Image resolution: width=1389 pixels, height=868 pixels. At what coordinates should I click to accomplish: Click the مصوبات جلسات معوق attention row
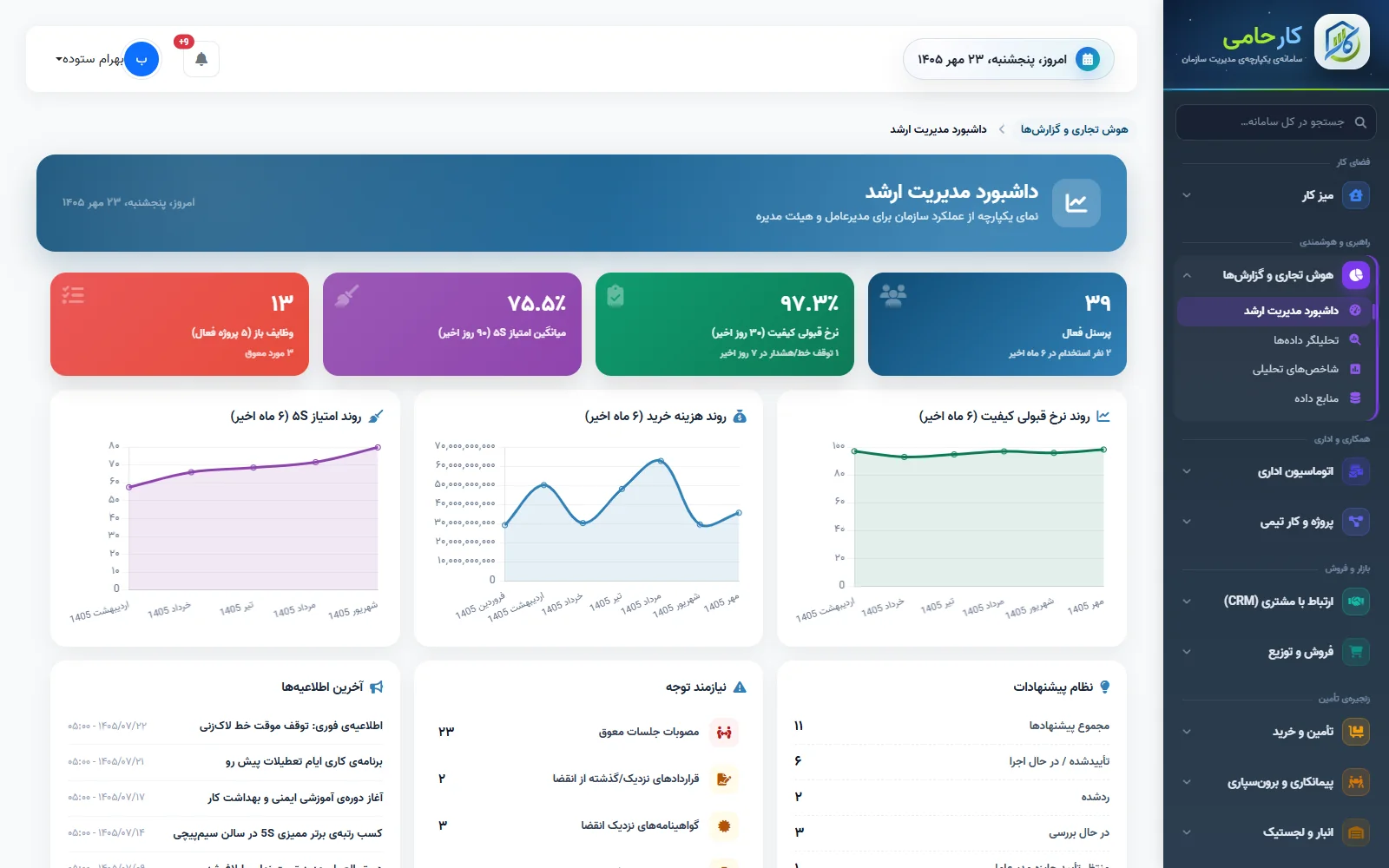(x=589, y=732)
